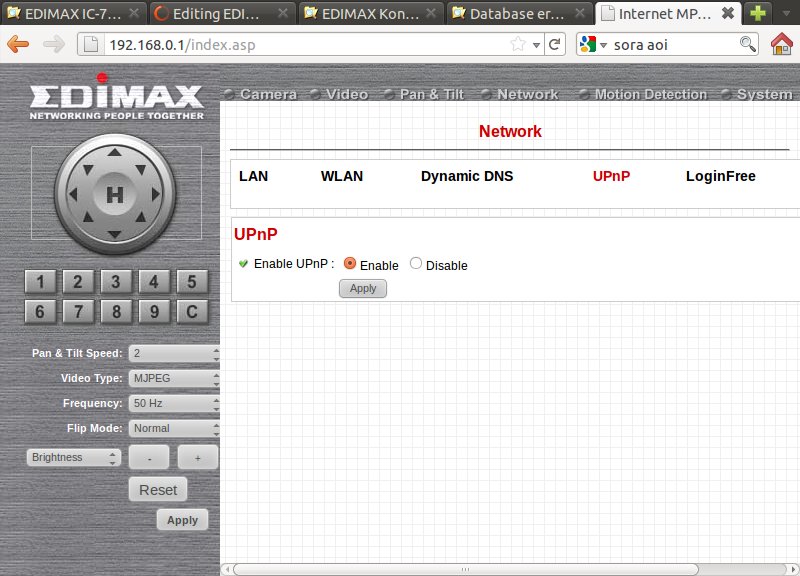Switch to Editing EDI browser tab

coord(221,13)
